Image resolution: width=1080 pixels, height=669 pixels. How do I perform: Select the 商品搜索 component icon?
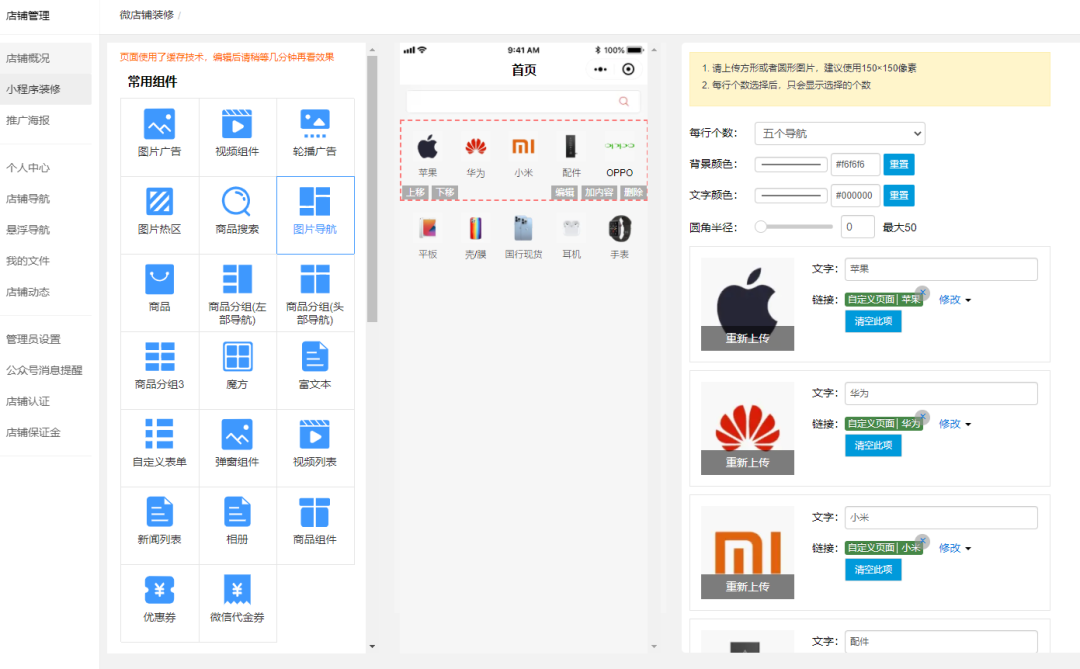pos(237,212)
